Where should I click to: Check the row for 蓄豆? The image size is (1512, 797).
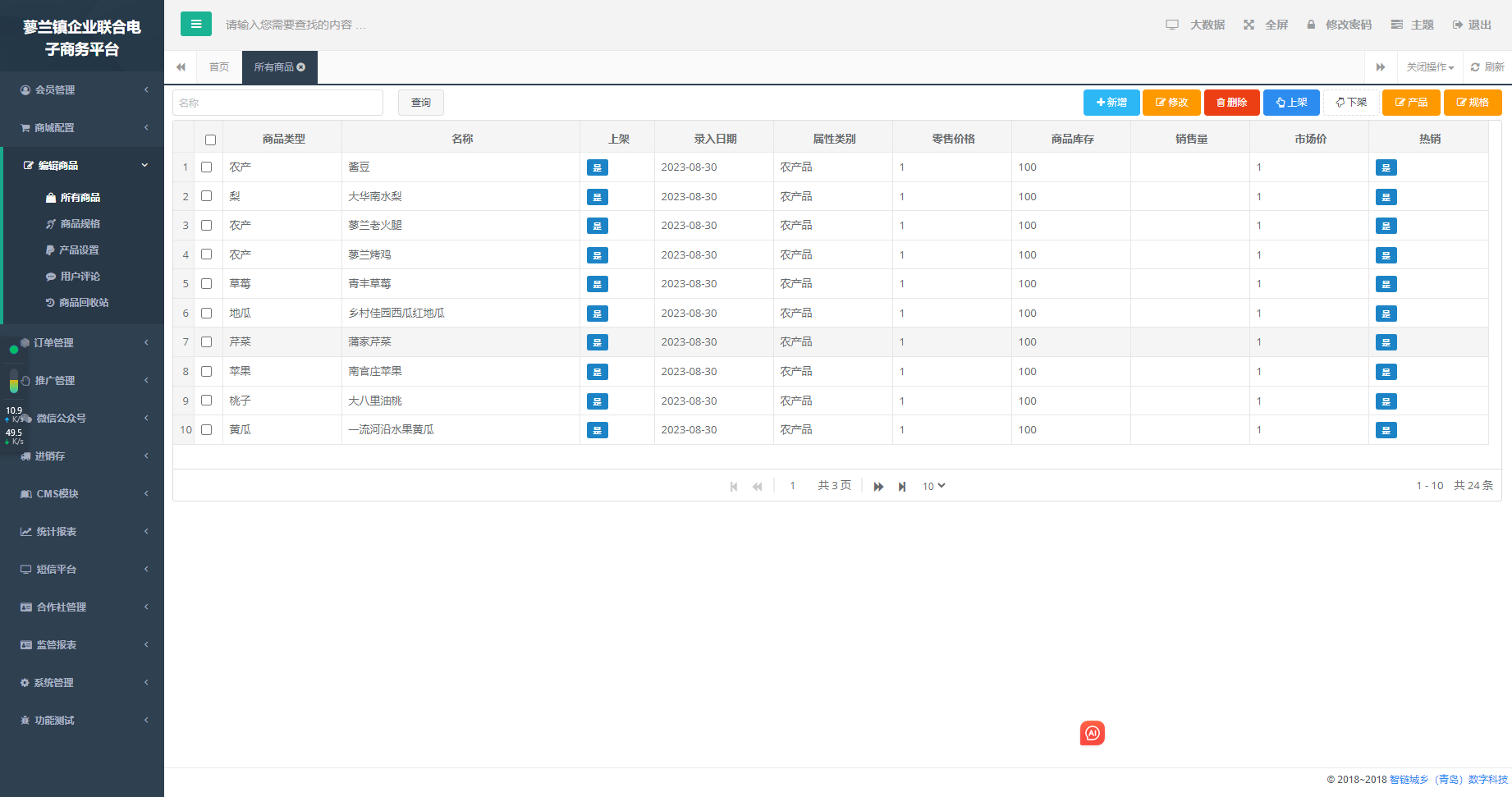tap(207, 167)
